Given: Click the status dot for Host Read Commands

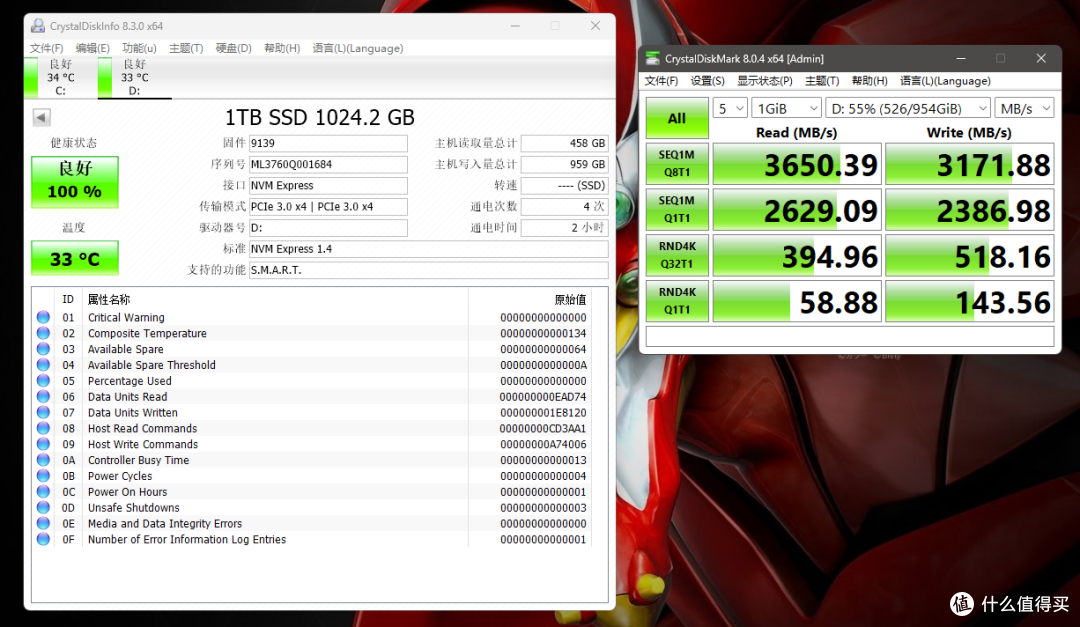Looking at the screenshot, I should click(x=43, y=428).
